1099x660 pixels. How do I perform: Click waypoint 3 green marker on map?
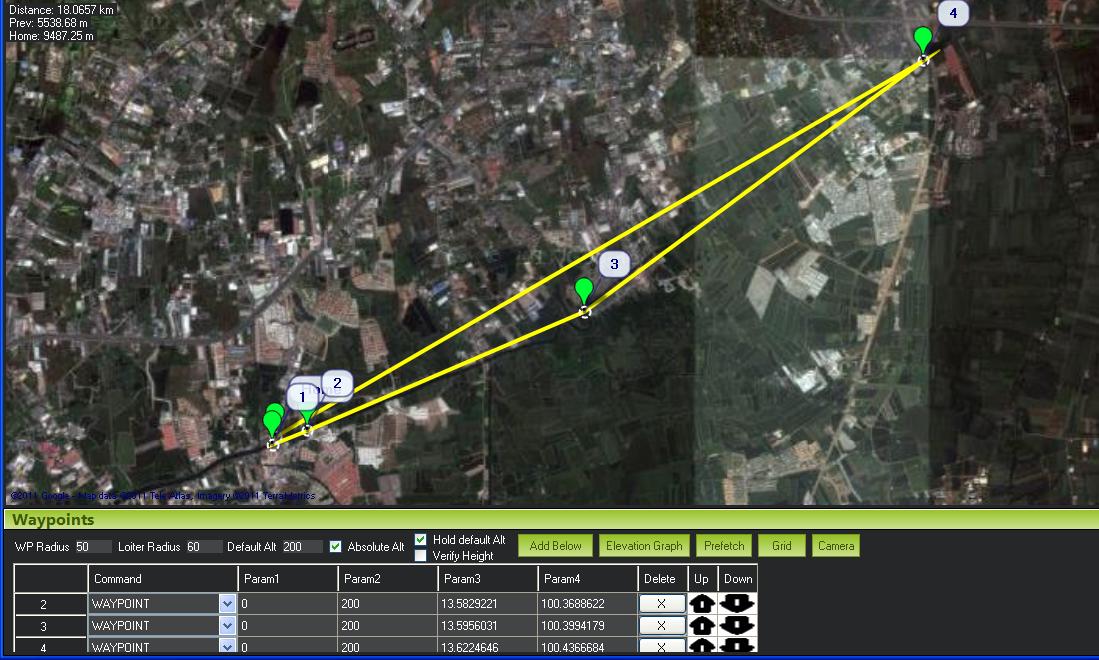tap(584, 292)
